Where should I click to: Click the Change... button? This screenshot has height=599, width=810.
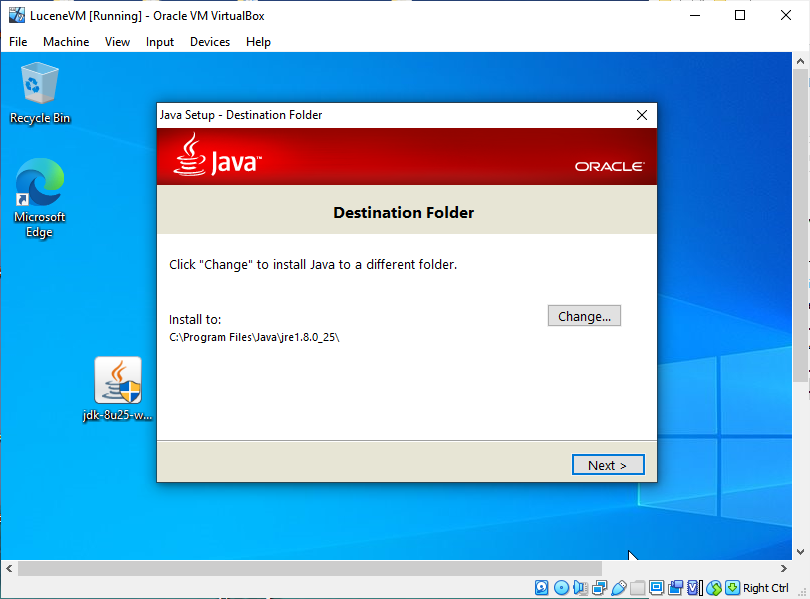pos(584,316)
